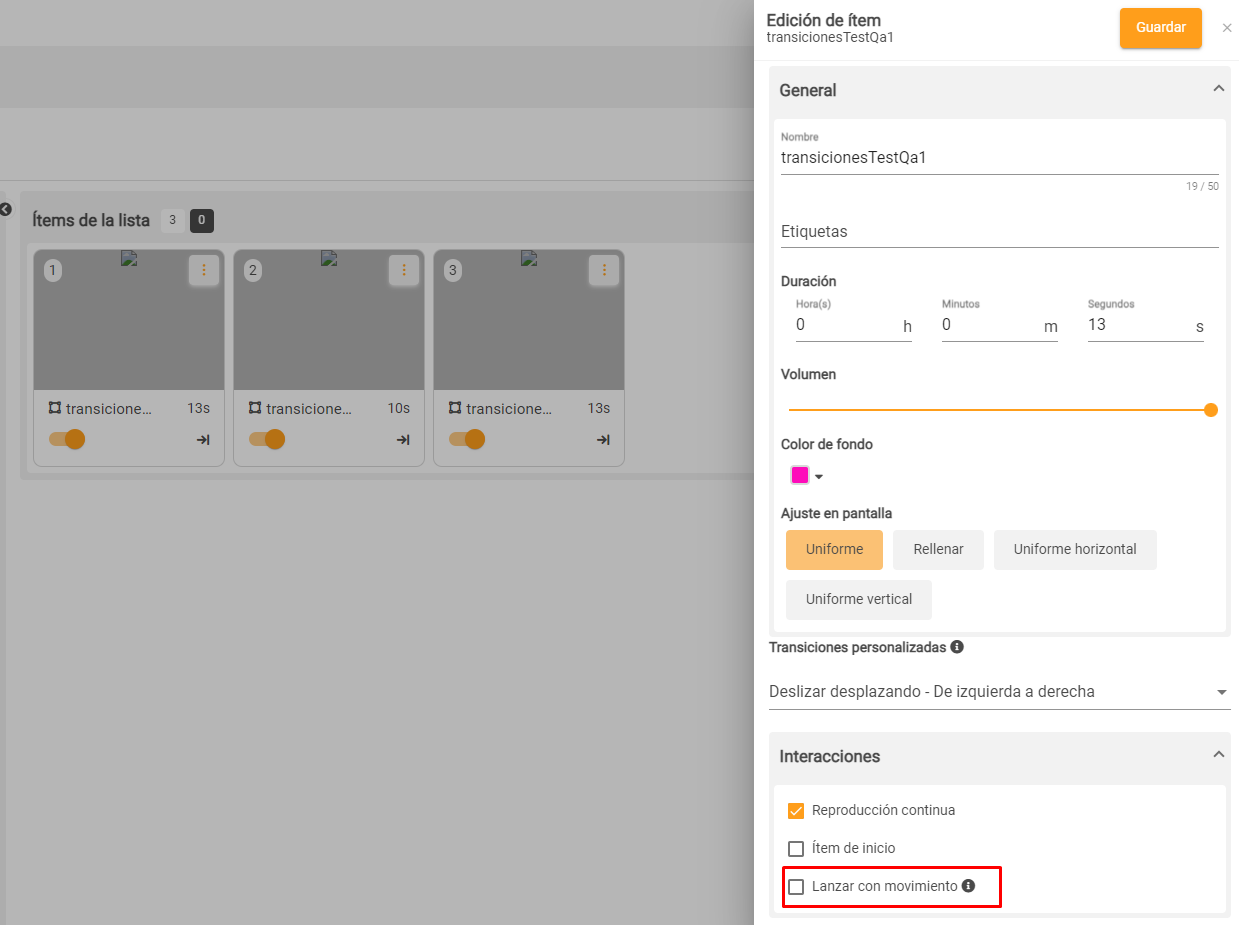The image size is (1239, 925).
Task: Open the Color de fondo swatch picker
Action: tap(806, 476)
